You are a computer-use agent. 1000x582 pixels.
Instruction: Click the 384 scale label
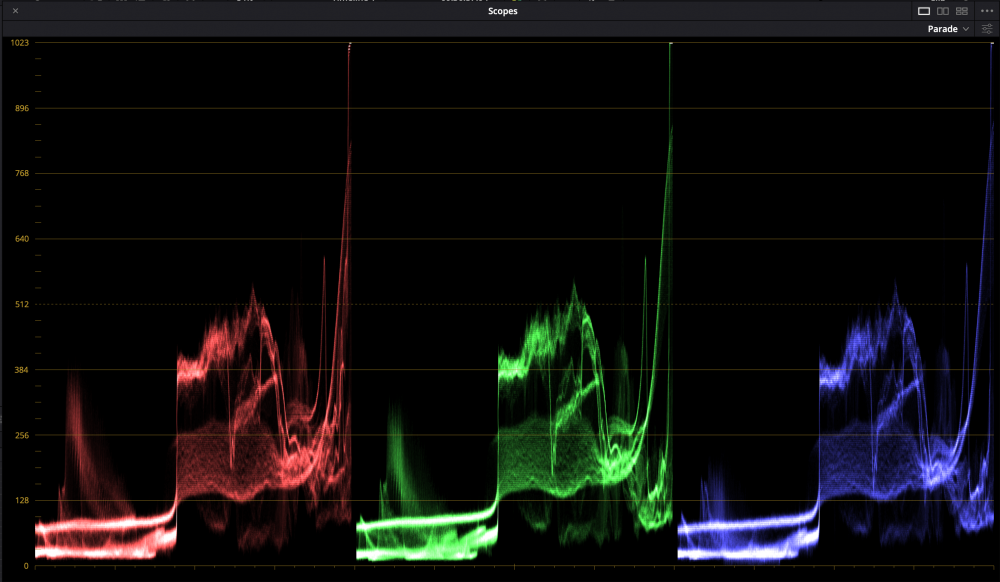click(20, 370)
